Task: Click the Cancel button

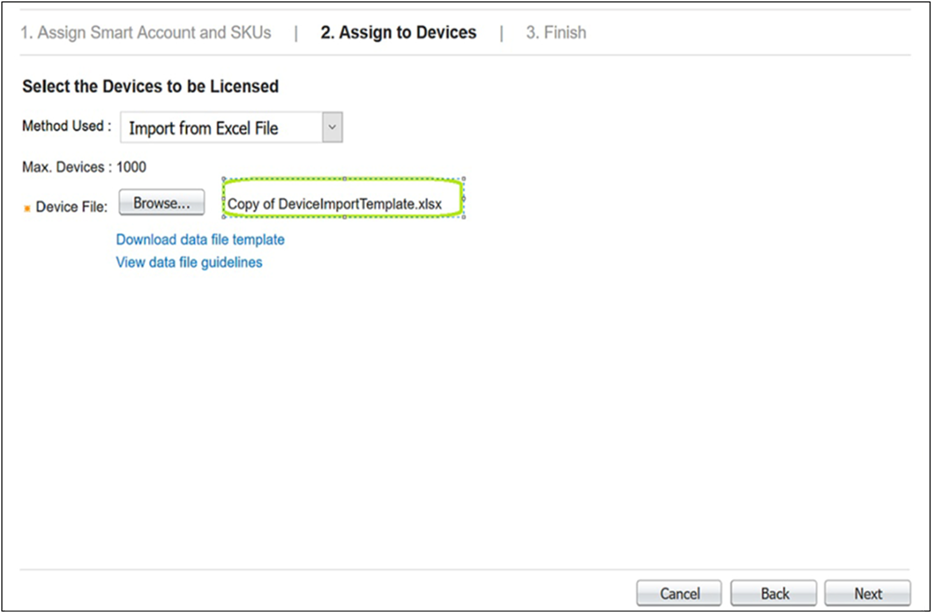Action: 679,593
